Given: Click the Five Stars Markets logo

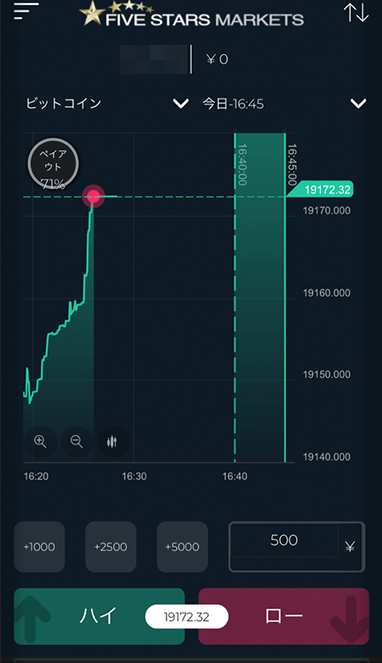Looking at the screenshot, I should click(x=192, y=14).
